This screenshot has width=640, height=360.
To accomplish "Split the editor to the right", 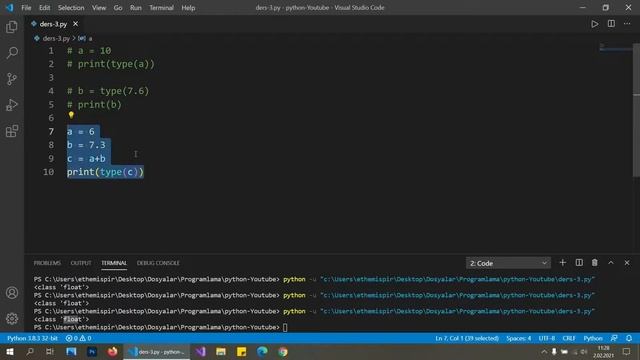I will coord(611,24).
